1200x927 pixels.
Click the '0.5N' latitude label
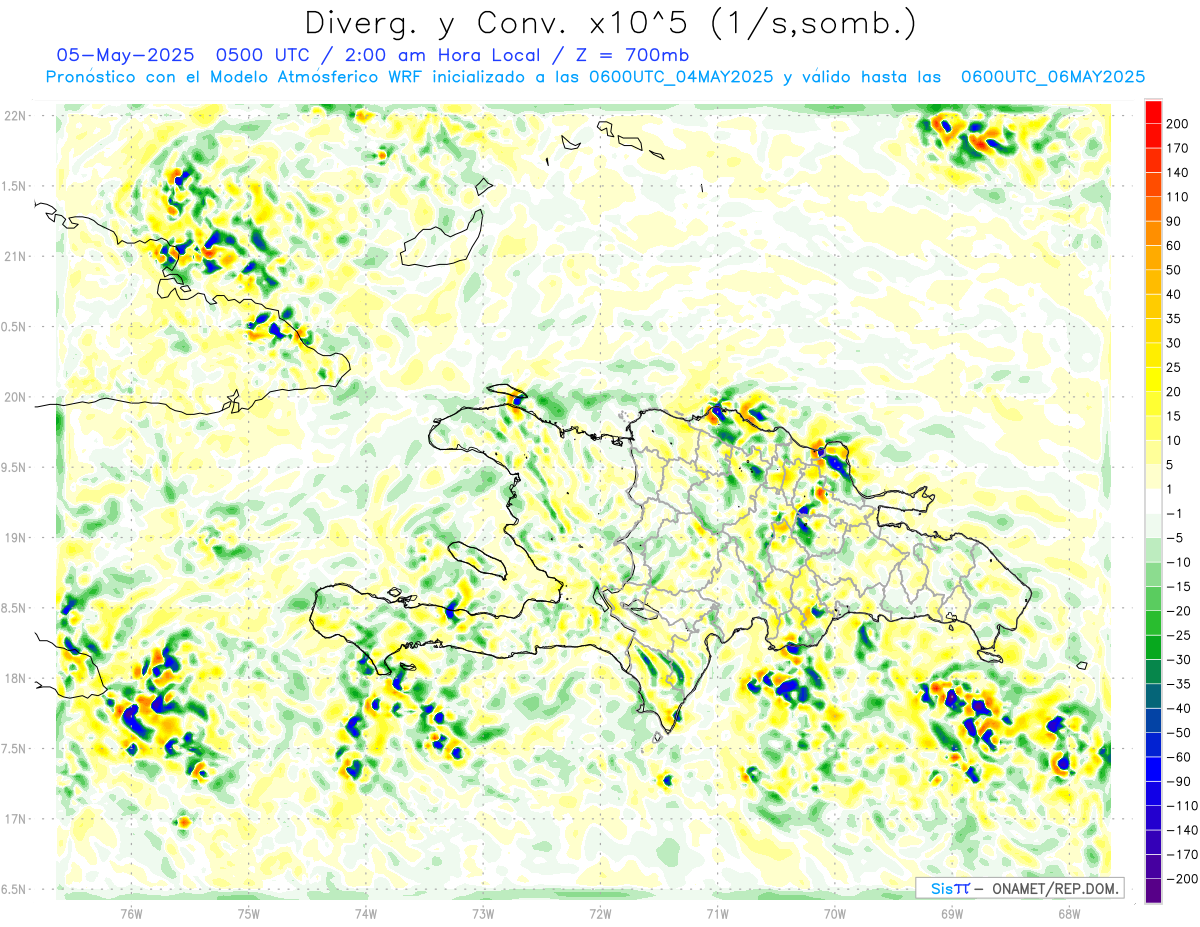pyautogui.click(x=13, y=327)
